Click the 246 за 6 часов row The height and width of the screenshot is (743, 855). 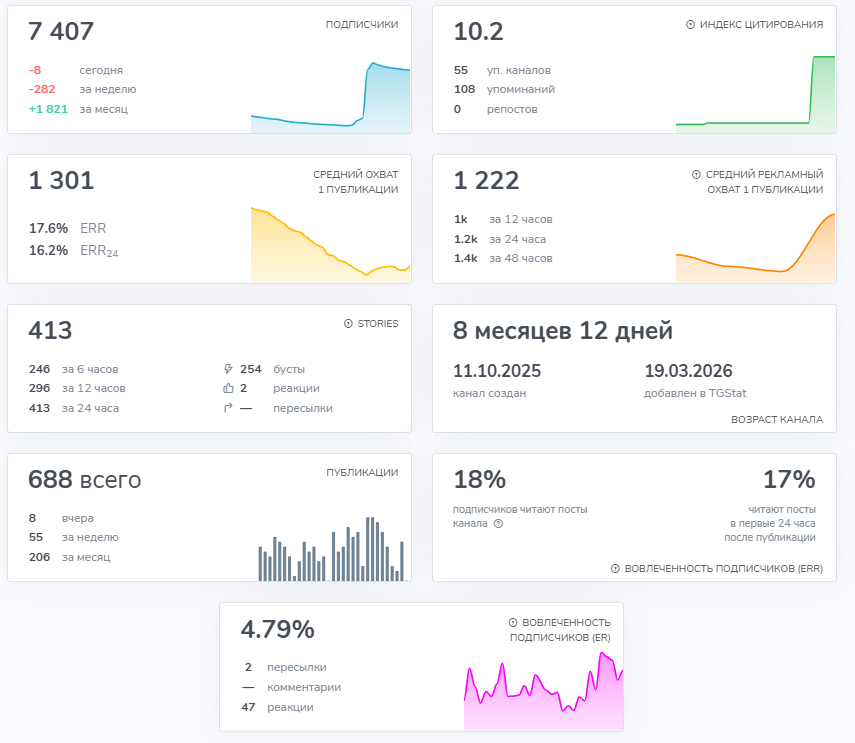click(74, 369)
